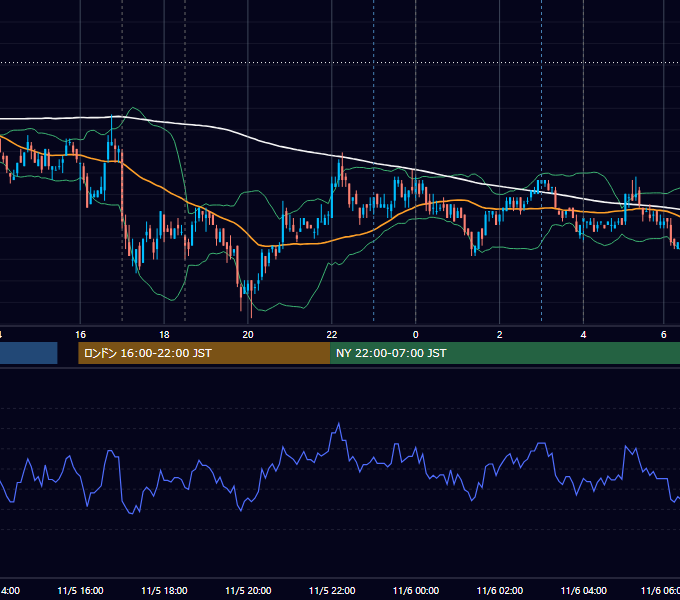Select the ロンドン 16:00-22:00 JST session bar
This screenshot has width=680, height=600.
pyautogui.click(x=204, y=353)
